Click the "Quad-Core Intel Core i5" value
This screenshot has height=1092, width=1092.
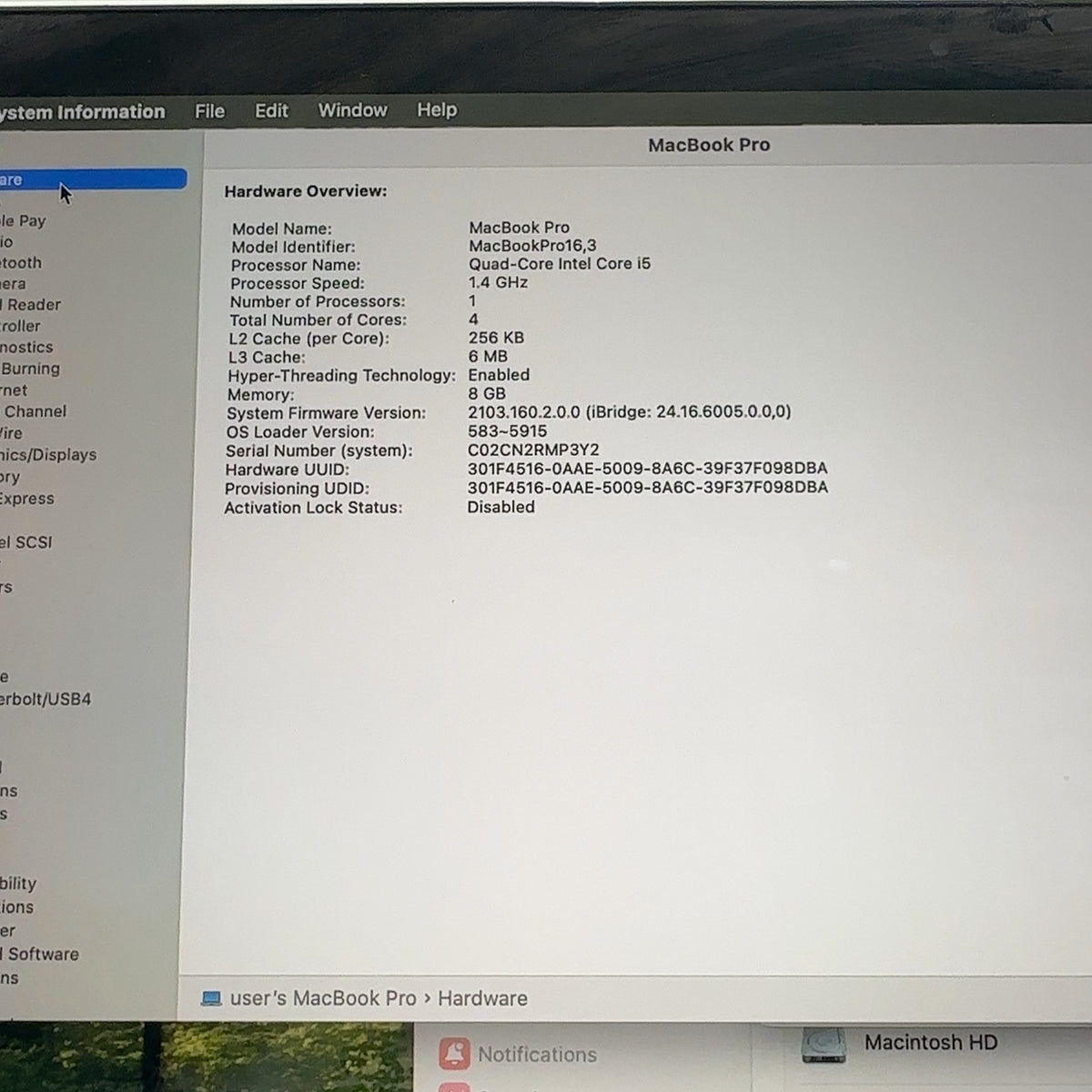(560, 264)
